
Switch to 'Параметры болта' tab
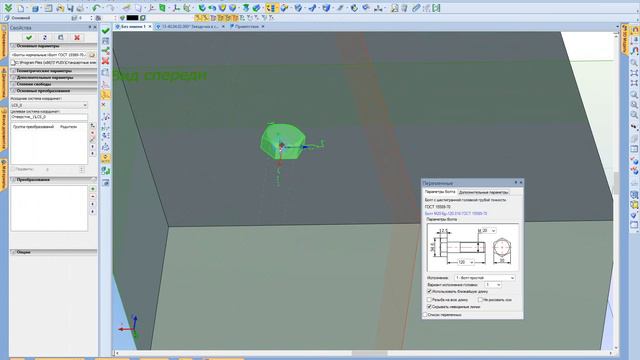pyautogui.click(x=440, y=191)
